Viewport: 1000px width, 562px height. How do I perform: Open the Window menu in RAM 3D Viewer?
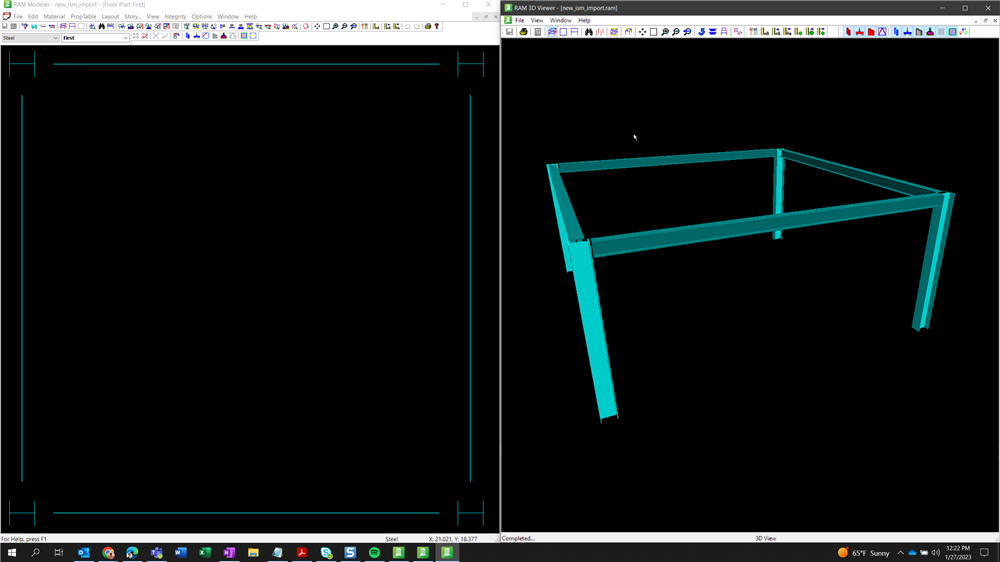point(561,20)
